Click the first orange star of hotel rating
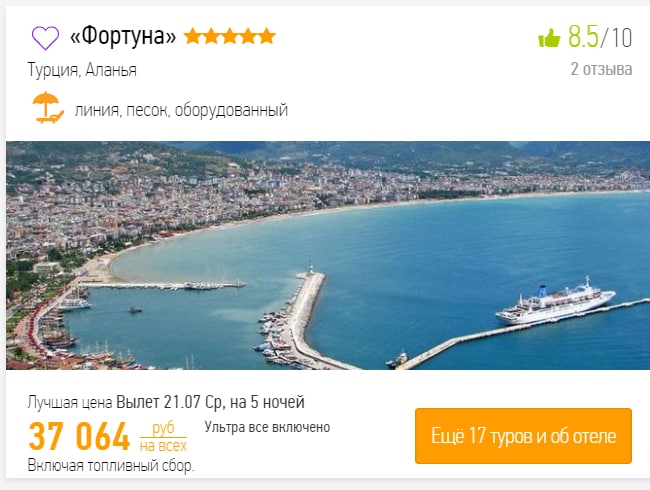The width and height of the screenshot is (650, 490). [x=193, y=36]
